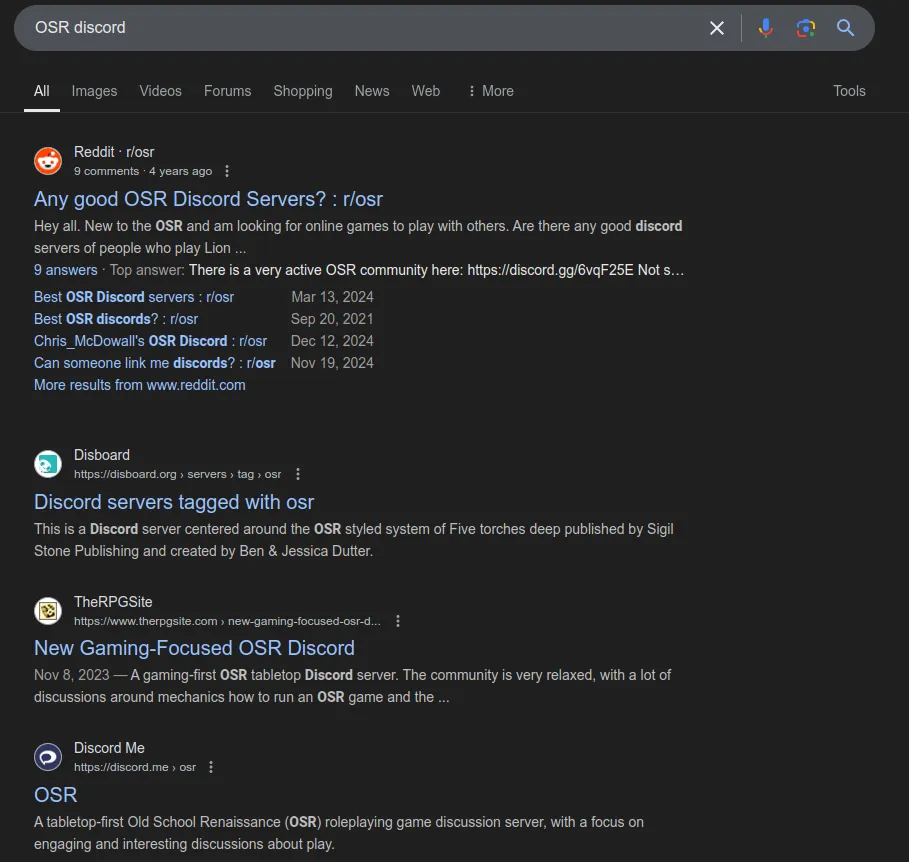Click the Disboard site name
The width and height of the screenshot is (909, 862).
tap(102, 455)
